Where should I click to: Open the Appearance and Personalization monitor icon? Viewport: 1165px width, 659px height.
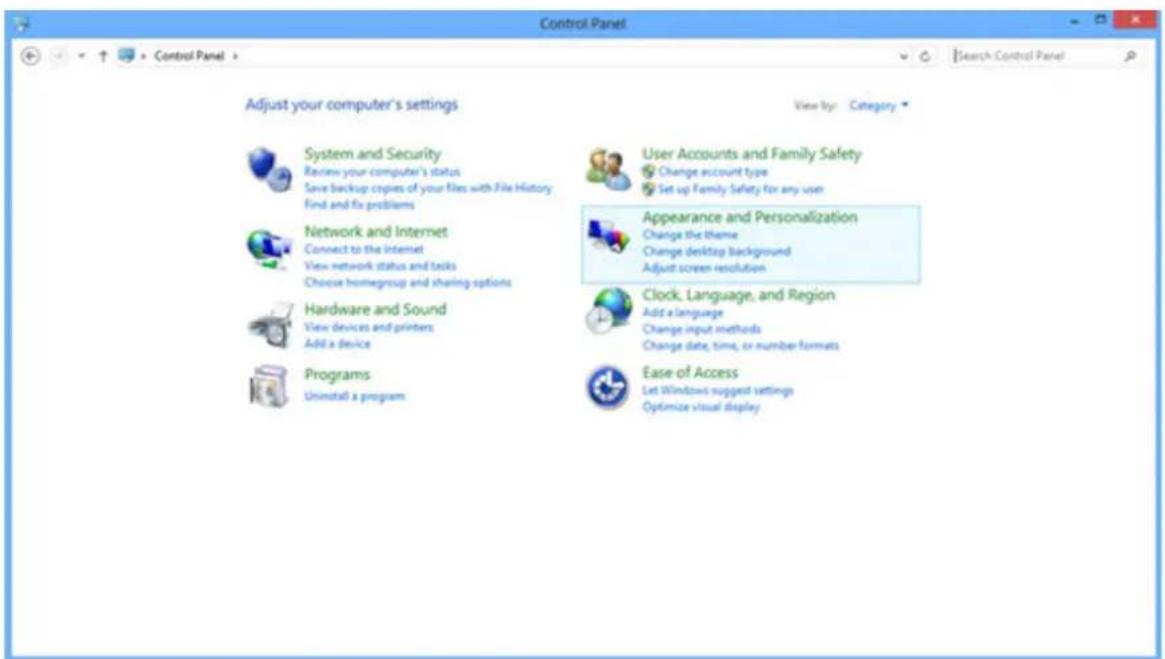tap(609, 237)
